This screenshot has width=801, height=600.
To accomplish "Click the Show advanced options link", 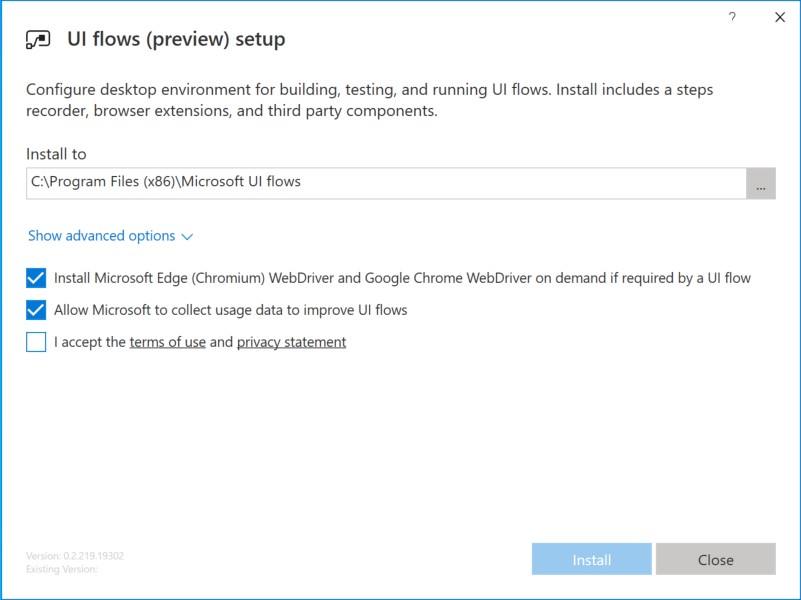I will [x=102, y=236].
